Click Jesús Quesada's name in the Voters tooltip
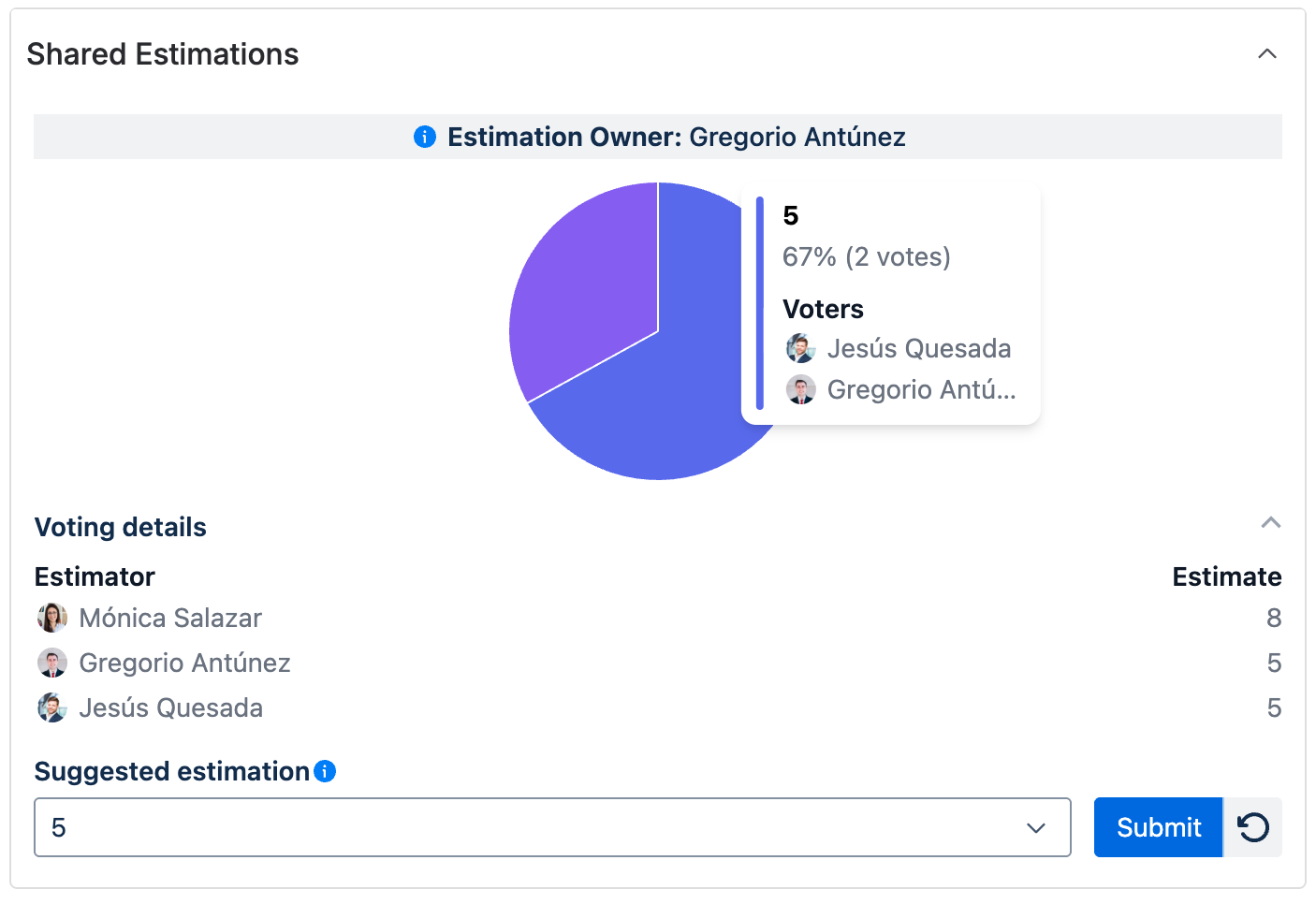Image resolution: width=1316 pixels, height=904 pixels. coord(919,348)
